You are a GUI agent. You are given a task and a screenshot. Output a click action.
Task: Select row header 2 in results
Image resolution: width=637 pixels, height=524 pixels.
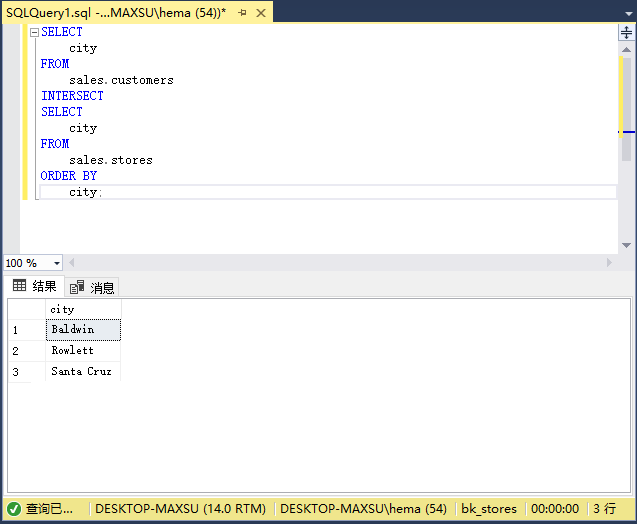click(x=27, y=351)
